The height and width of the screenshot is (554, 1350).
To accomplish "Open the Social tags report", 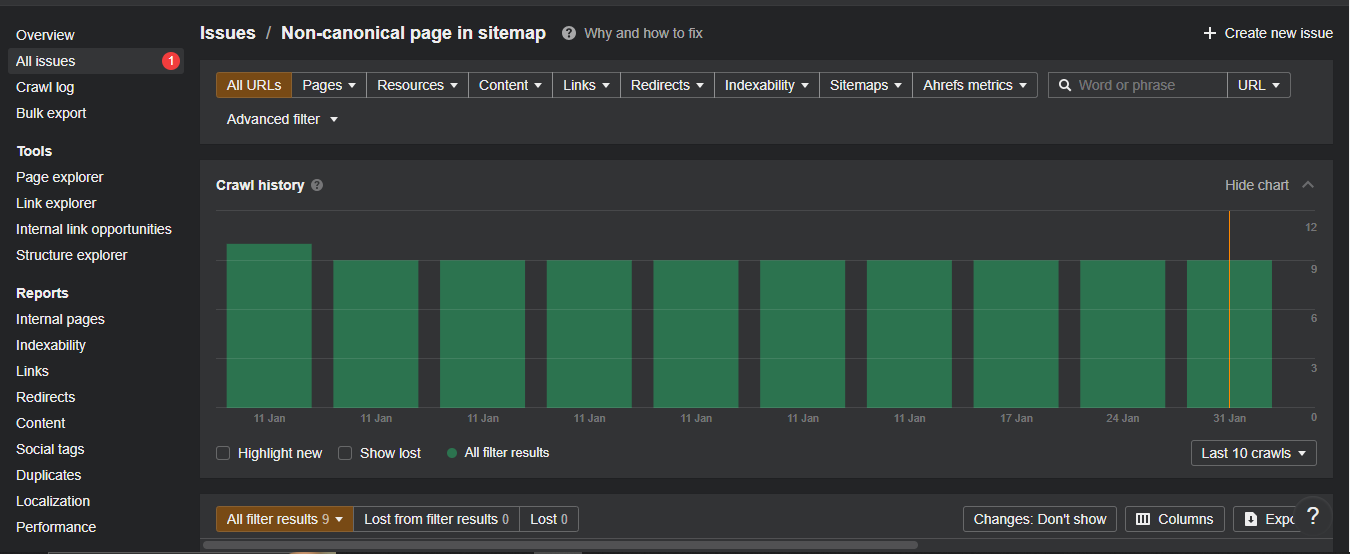I will pos(50,449).
